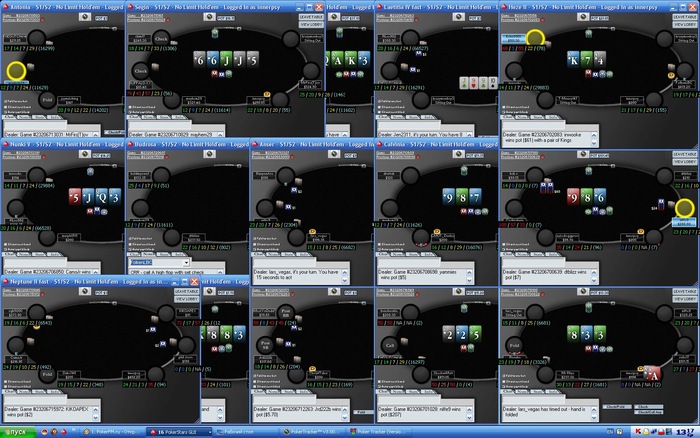Image resolution: width=700 pixels, height=438 pixels.
Task: Open hand replayer icon in Anser table
Action: [333, 154]
